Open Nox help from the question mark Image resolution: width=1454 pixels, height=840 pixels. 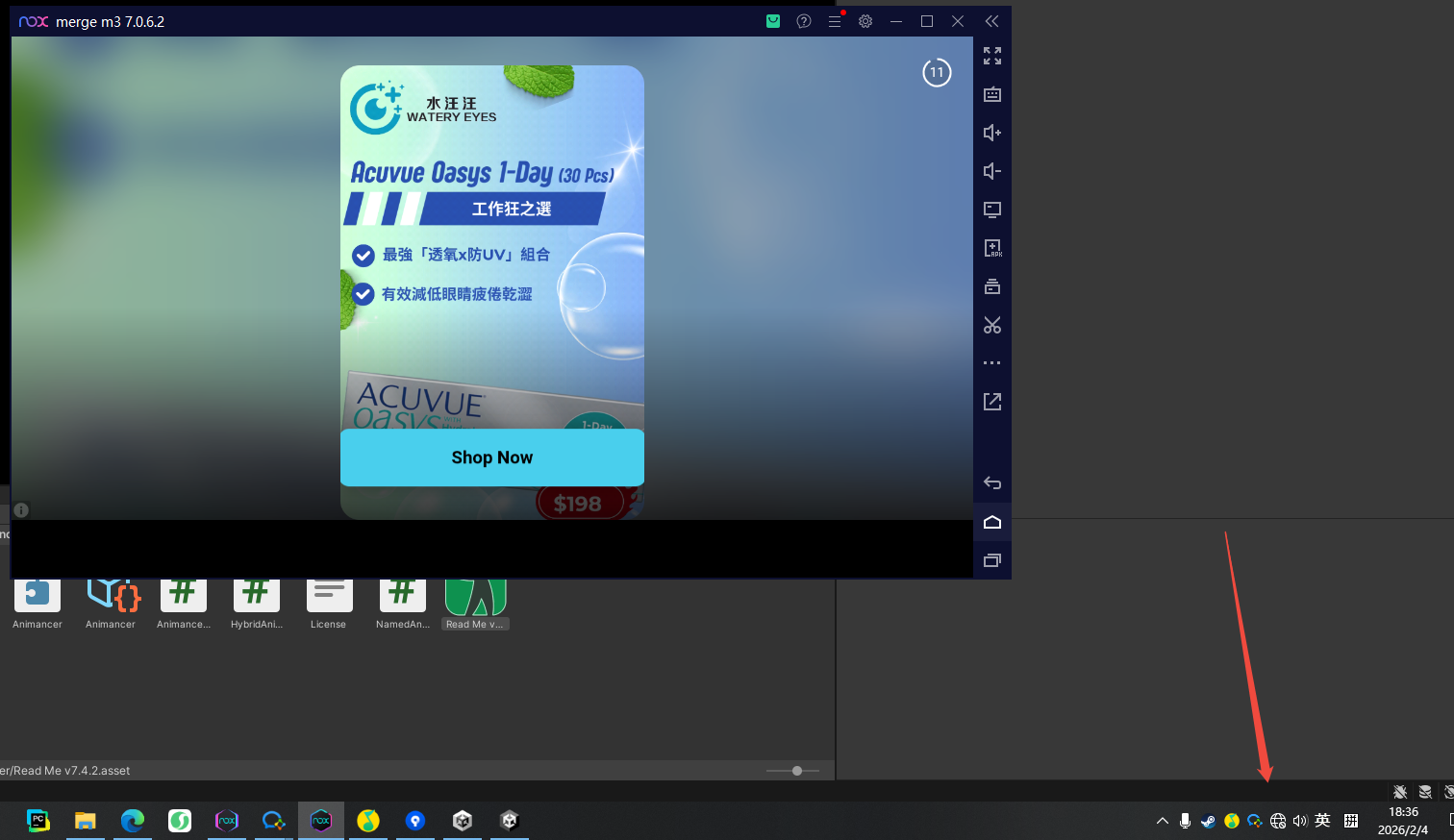click(x=804, y=20)
